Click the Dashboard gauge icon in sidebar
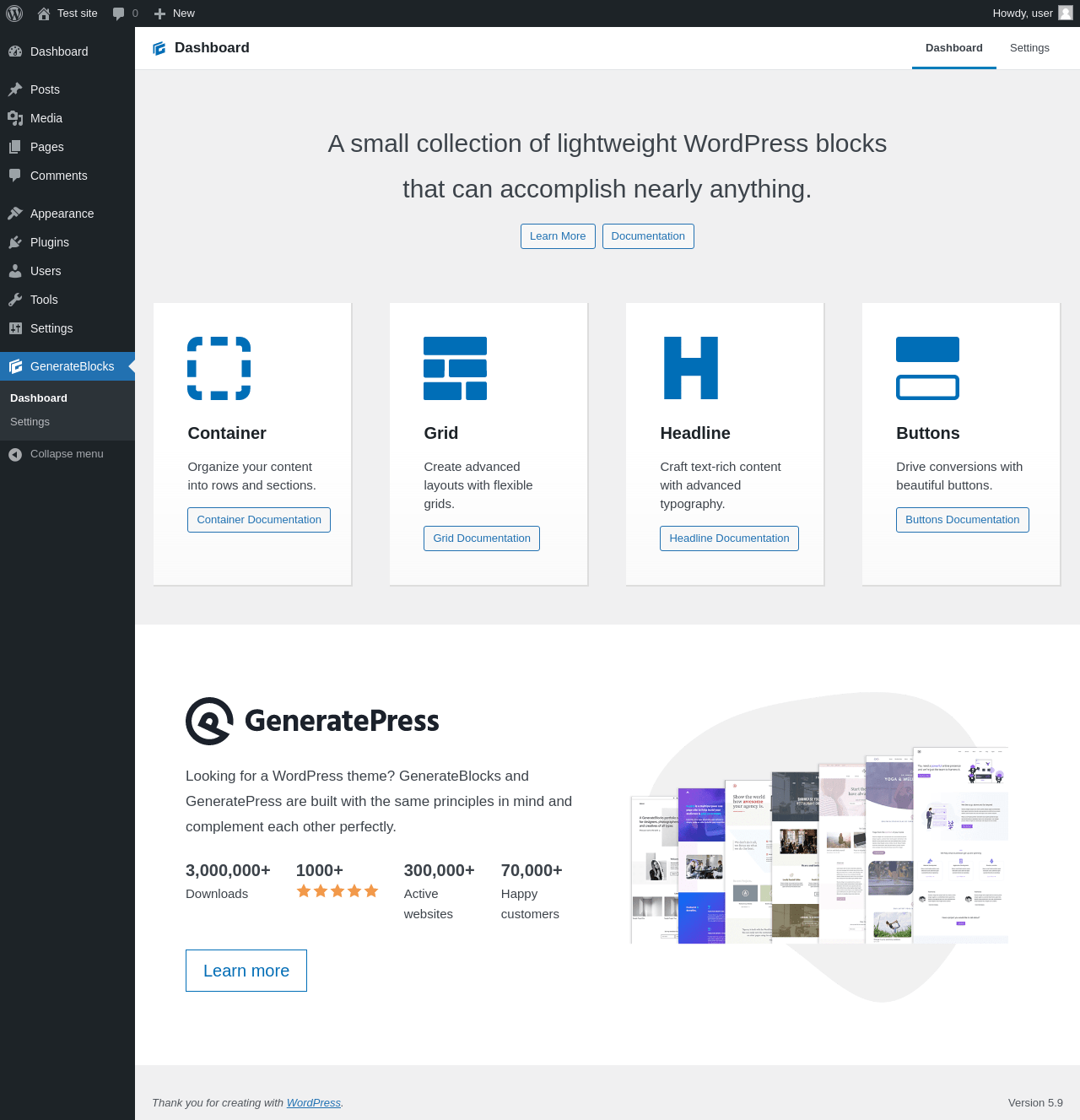 [x=15, y=51]
